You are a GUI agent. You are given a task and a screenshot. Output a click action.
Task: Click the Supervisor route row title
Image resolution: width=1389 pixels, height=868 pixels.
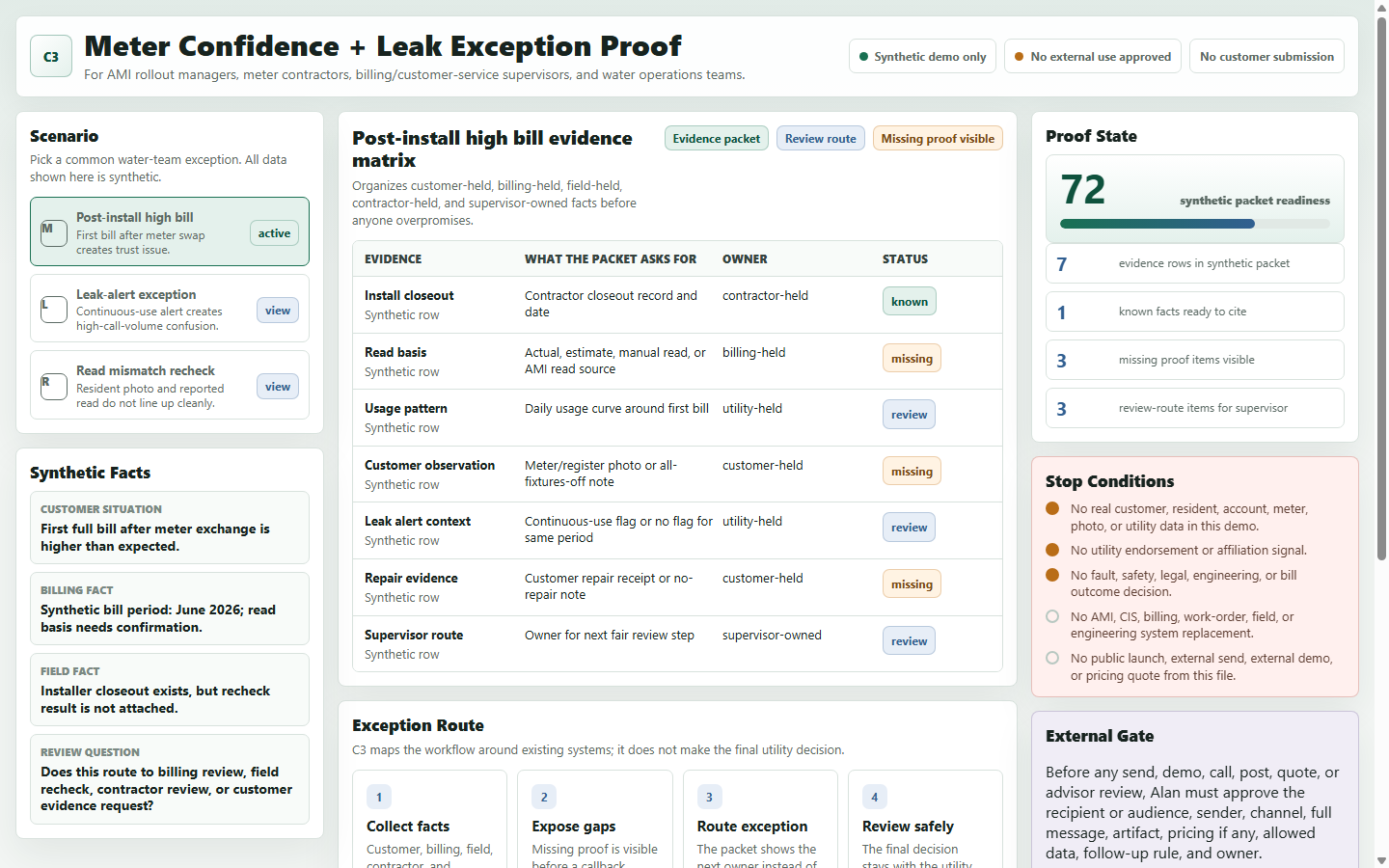pyautogui.click(x=414, y=636)
